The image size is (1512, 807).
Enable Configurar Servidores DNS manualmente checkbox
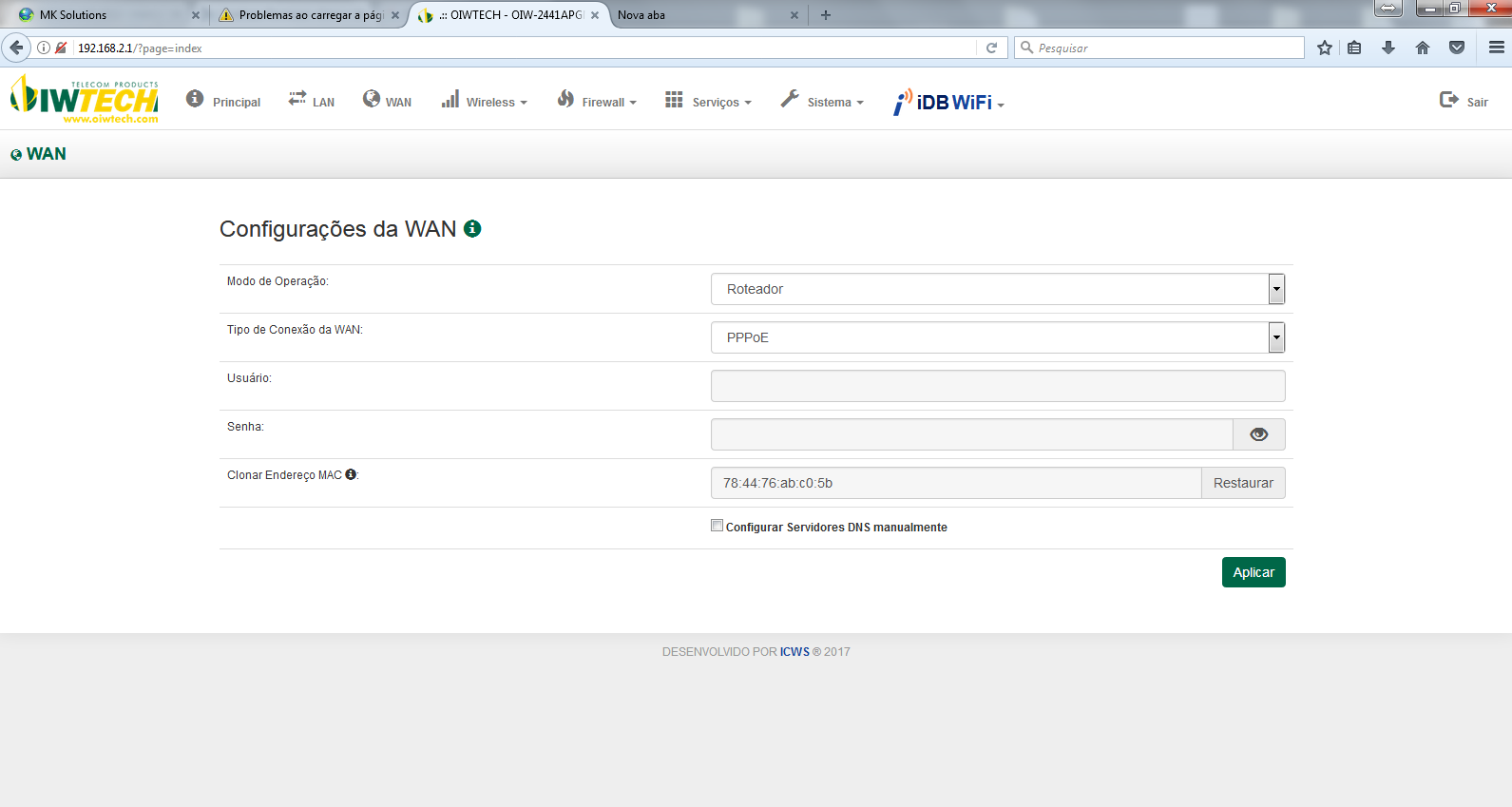718,526
